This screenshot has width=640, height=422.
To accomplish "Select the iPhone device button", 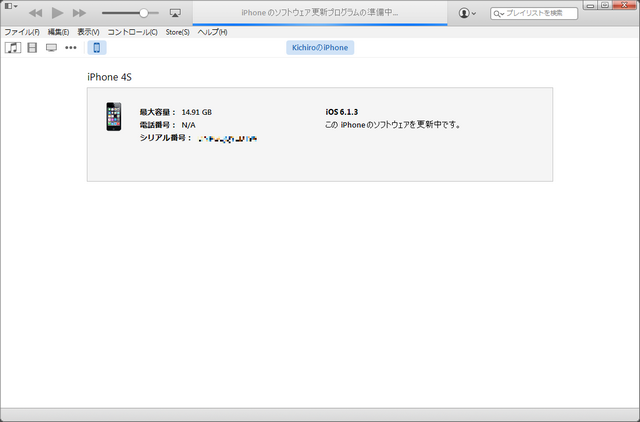I will click(97, 48).
